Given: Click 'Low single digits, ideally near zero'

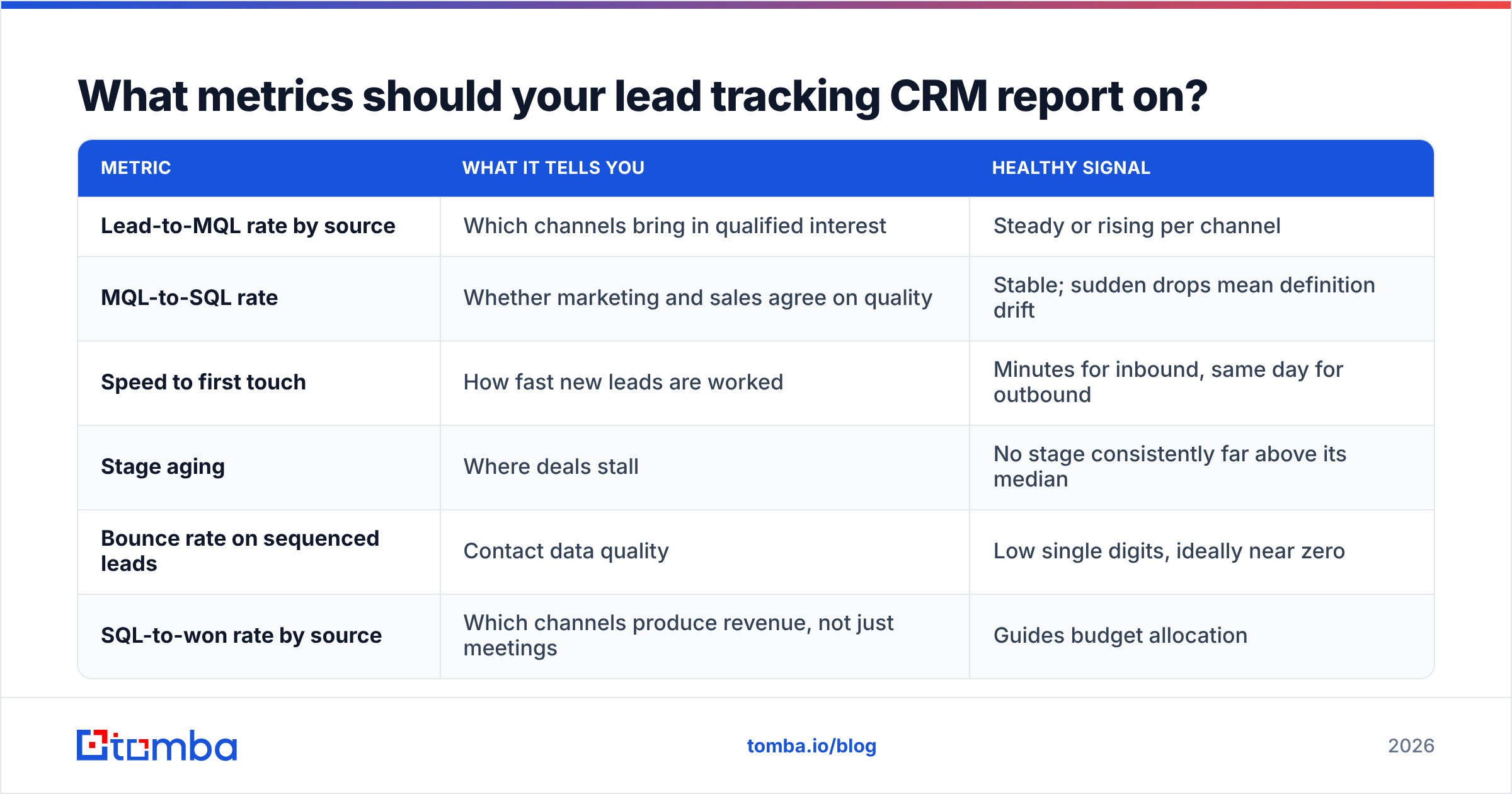Looking at the screenshot, I should point(1169,551).
